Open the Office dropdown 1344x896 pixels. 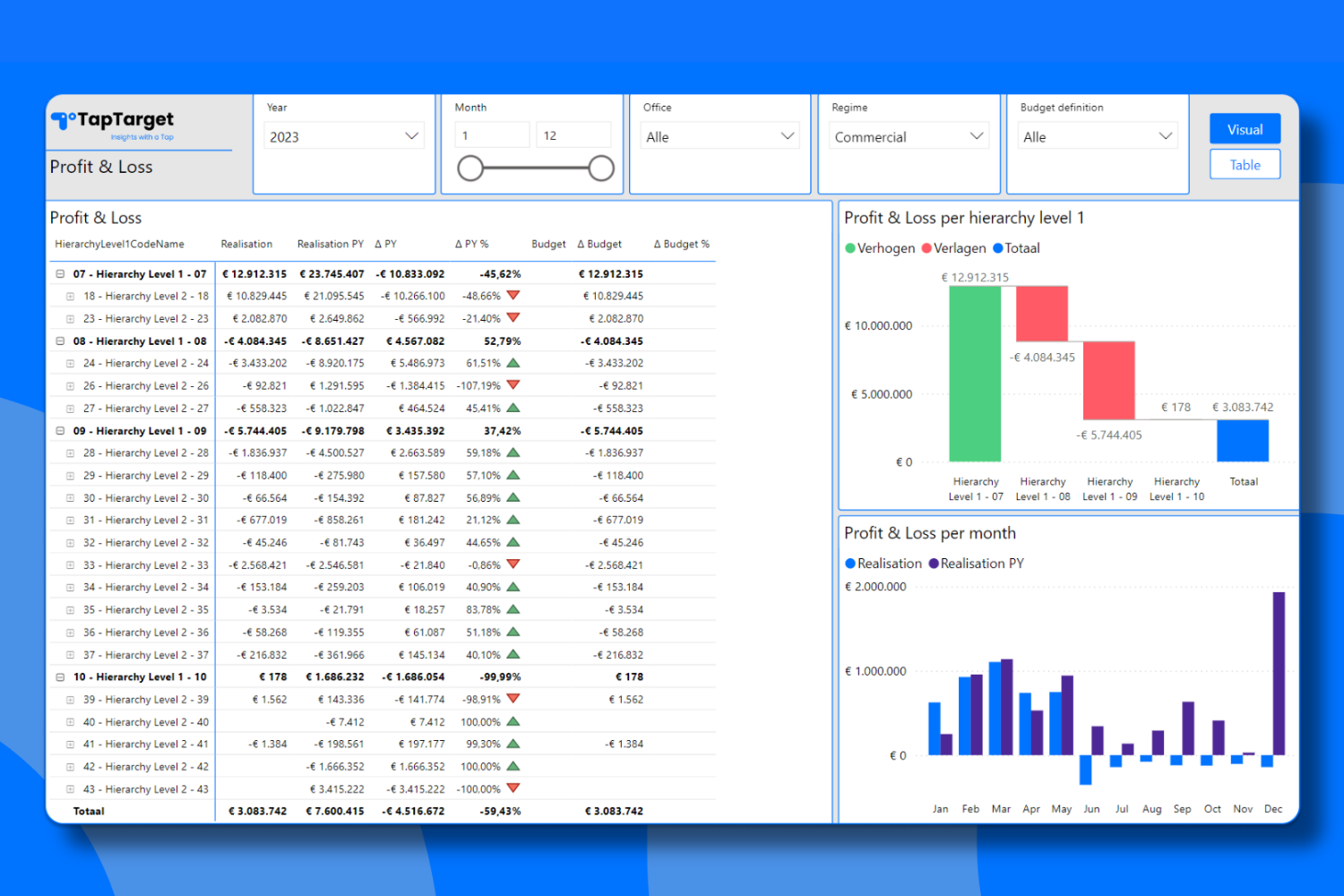coord(720,136)
